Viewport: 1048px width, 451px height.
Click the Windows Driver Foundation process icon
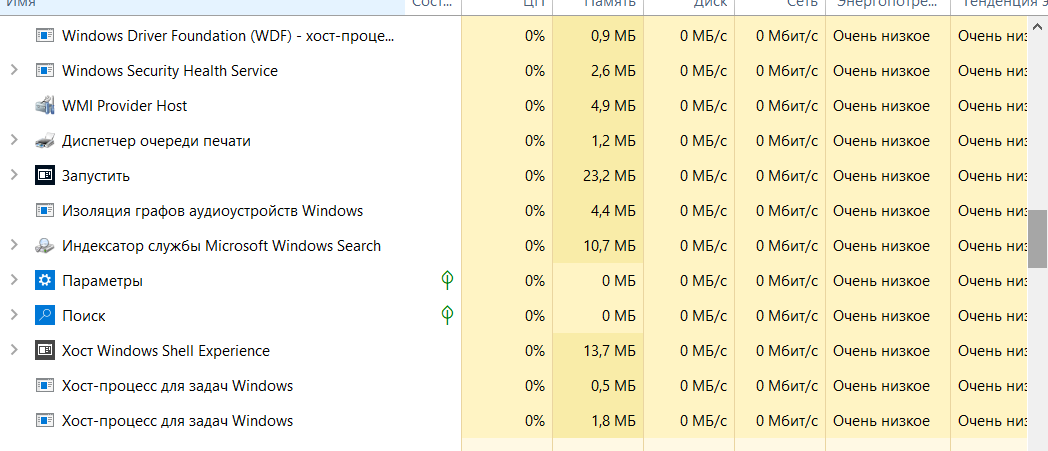44,36
